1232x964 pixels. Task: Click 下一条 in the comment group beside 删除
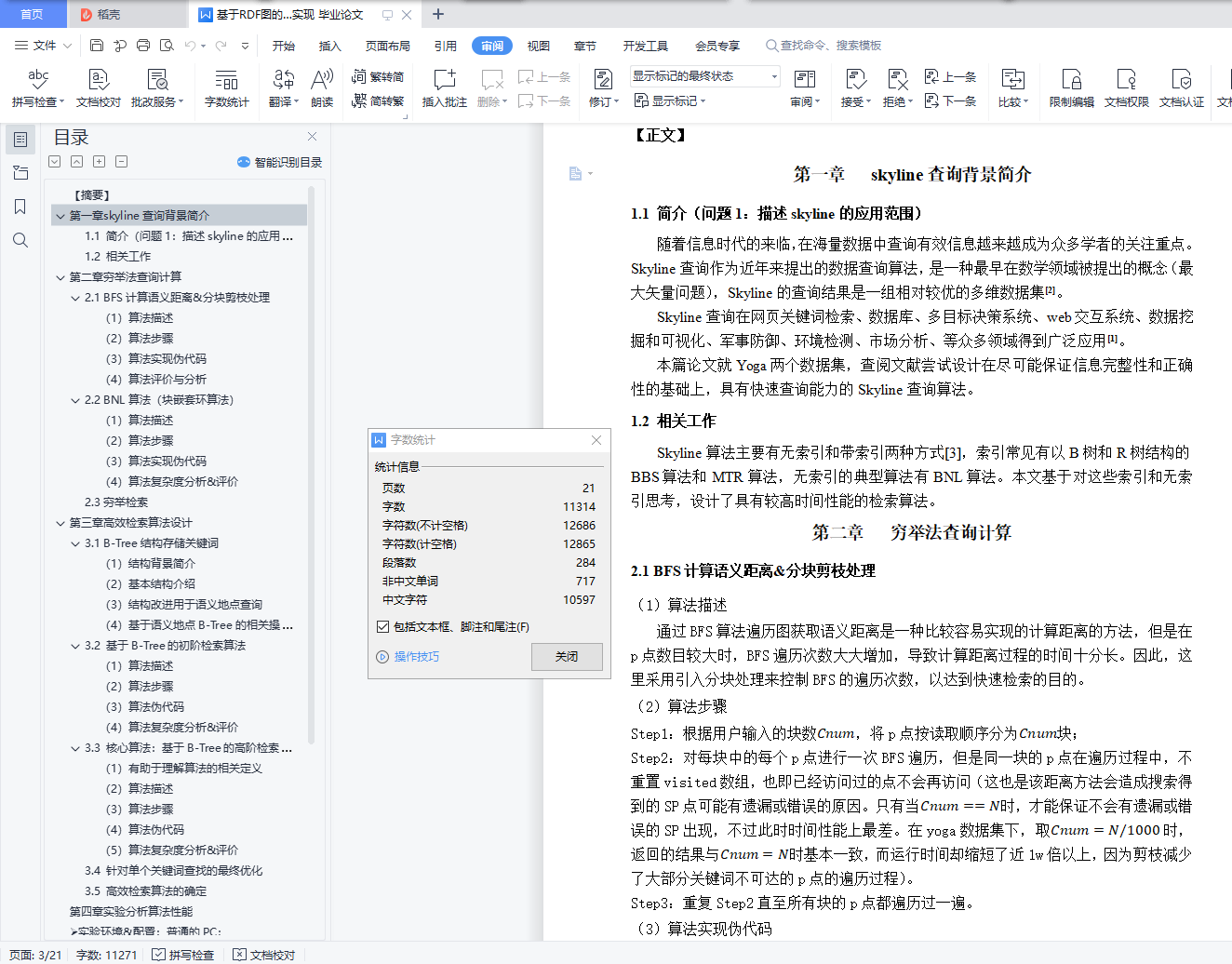coord(544,100)
